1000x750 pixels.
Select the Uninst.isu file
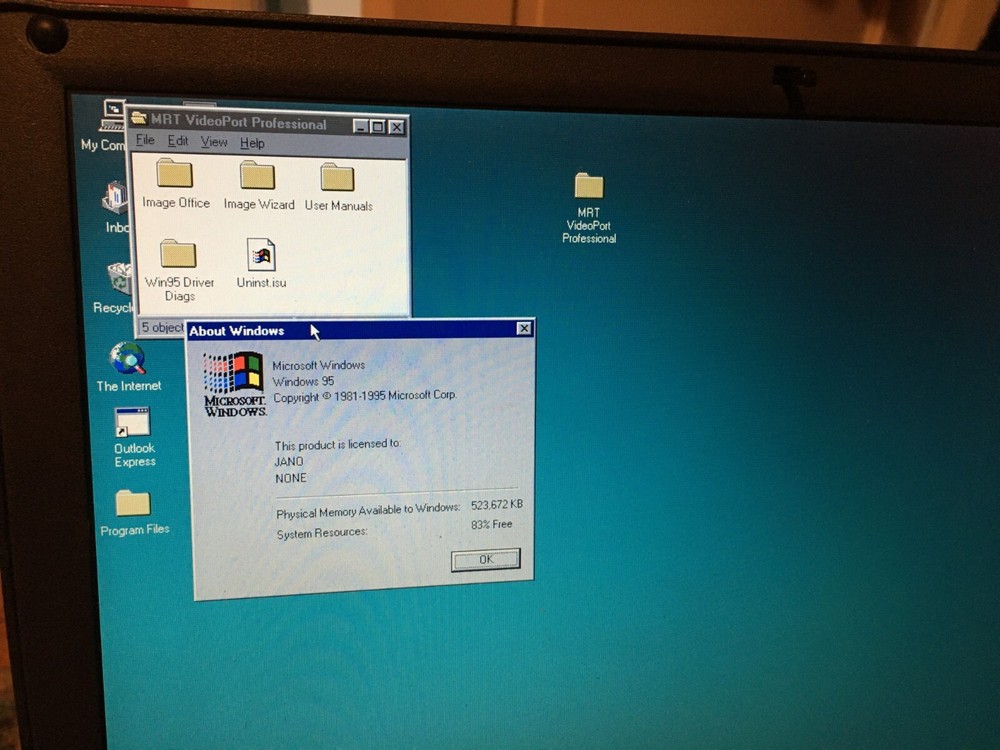tap(260, 256)
